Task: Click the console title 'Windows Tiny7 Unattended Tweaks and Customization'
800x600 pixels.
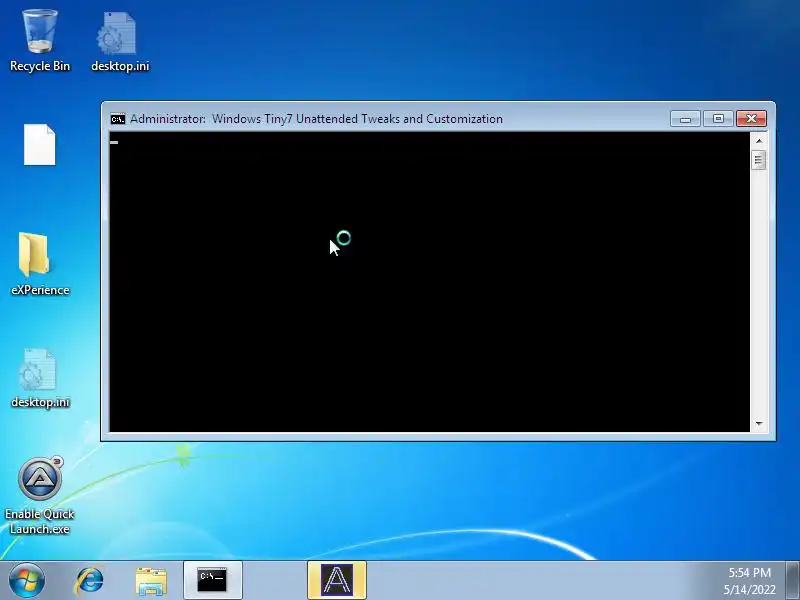Action: 357,119
